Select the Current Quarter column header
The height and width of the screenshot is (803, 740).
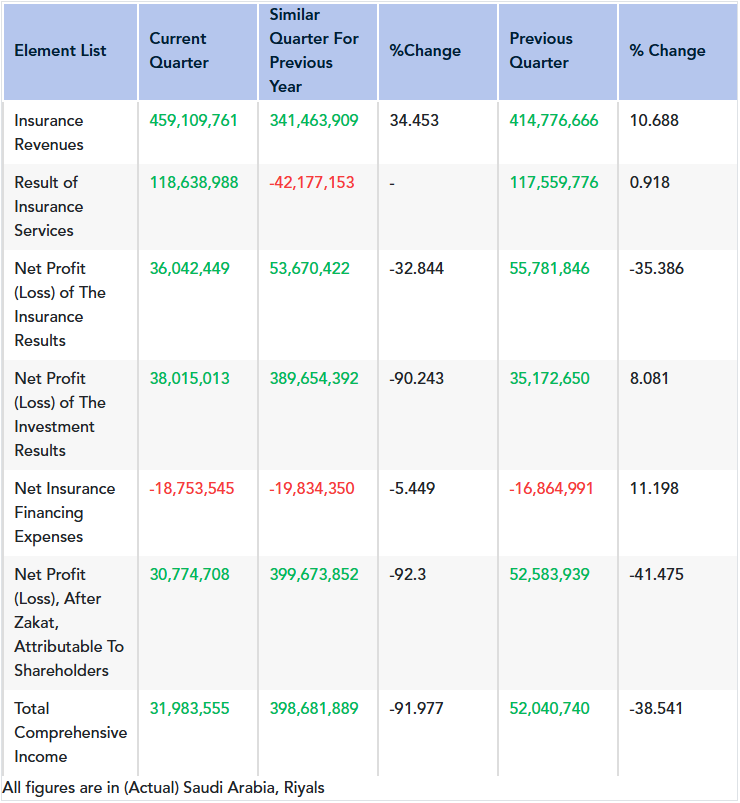pos(178,51)
